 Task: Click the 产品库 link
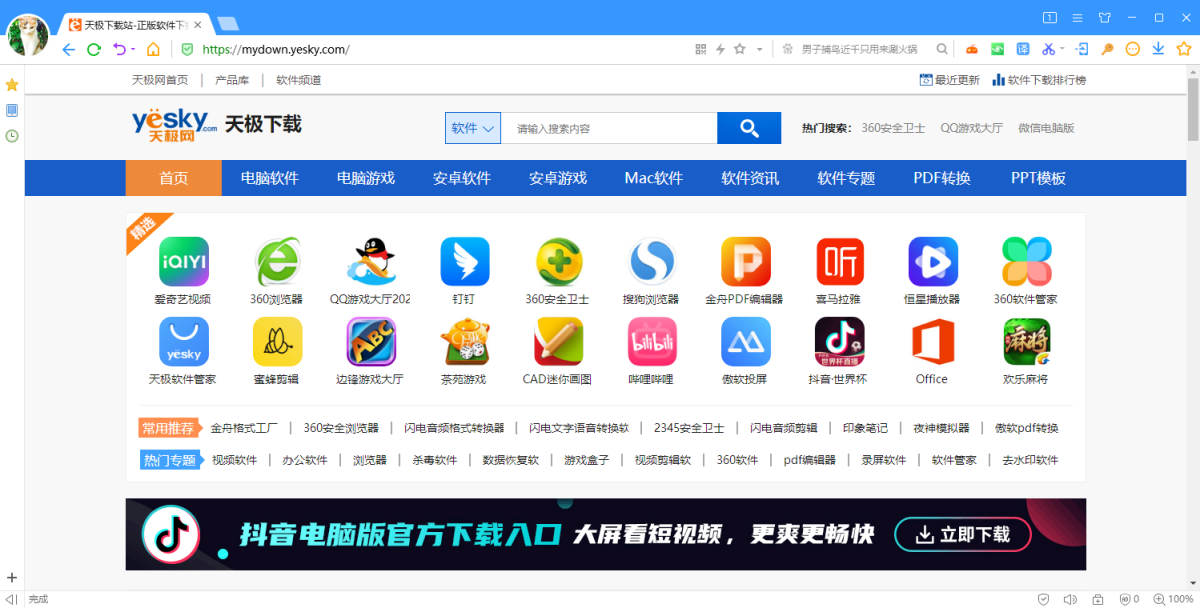coord(232,80)
